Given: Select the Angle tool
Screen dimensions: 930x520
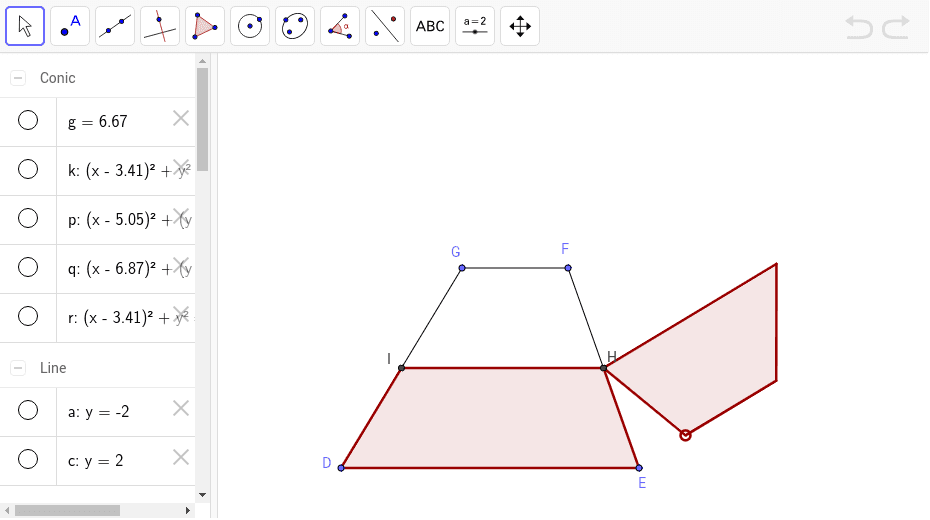Looking at the screenshot, I should click(x=340, y=26).
